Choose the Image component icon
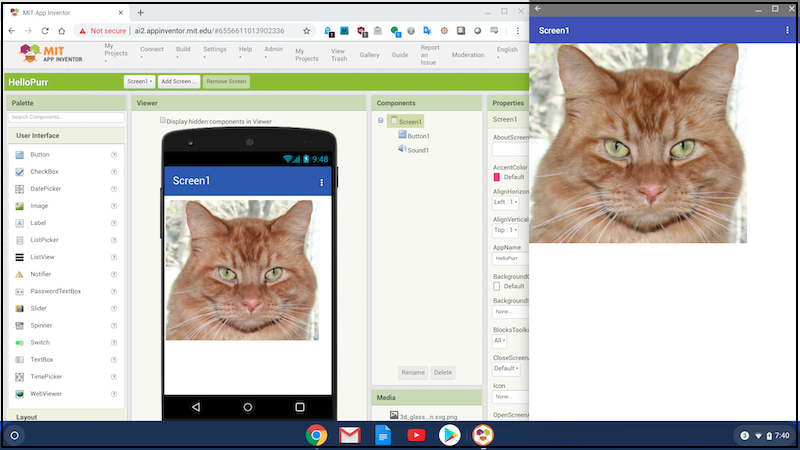Screen dimensions: 800x450 pos(19,206)
